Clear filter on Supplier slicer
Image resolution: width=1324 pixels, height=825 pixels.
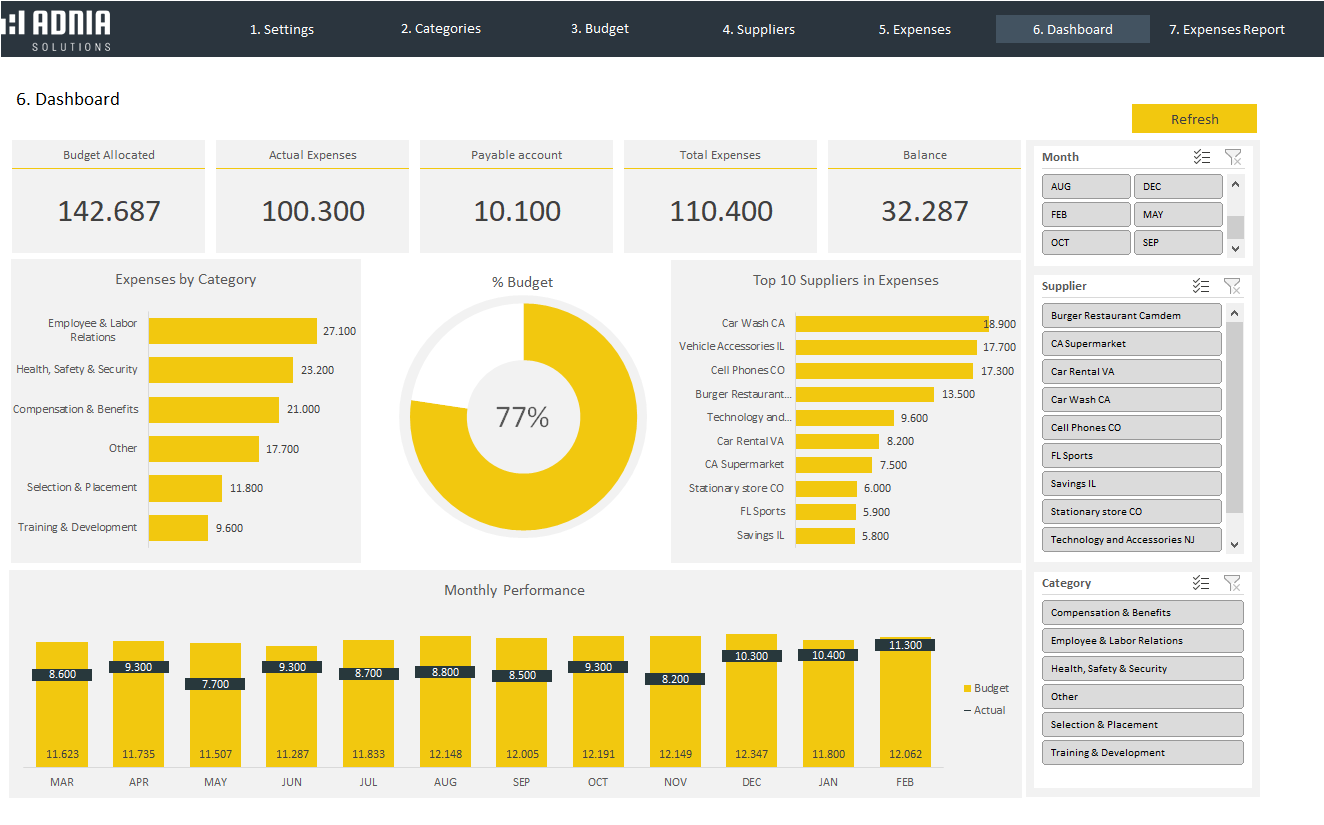pyautogui.click(x=1232, y=286)
